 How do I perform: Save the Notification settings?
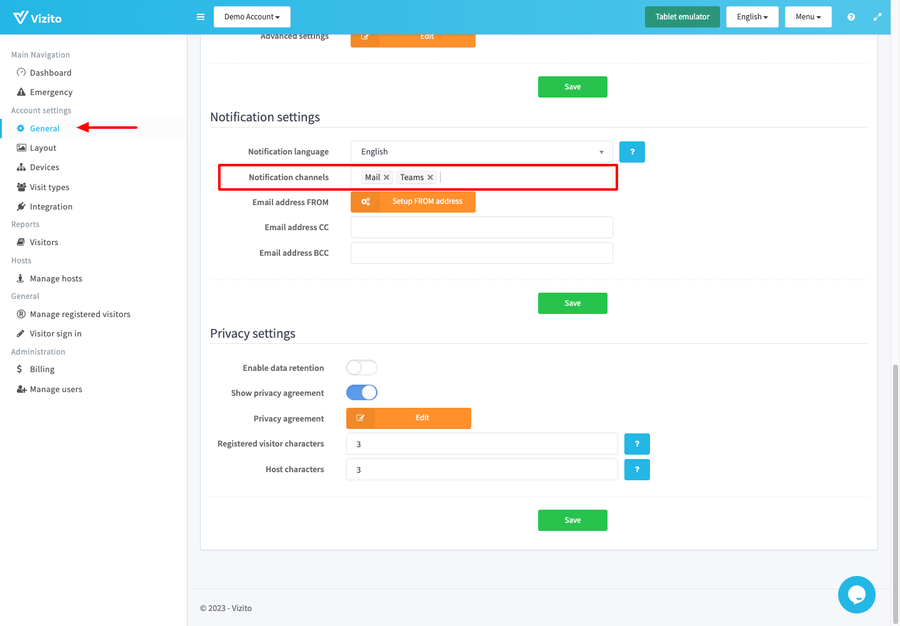(x=572, y=303)
